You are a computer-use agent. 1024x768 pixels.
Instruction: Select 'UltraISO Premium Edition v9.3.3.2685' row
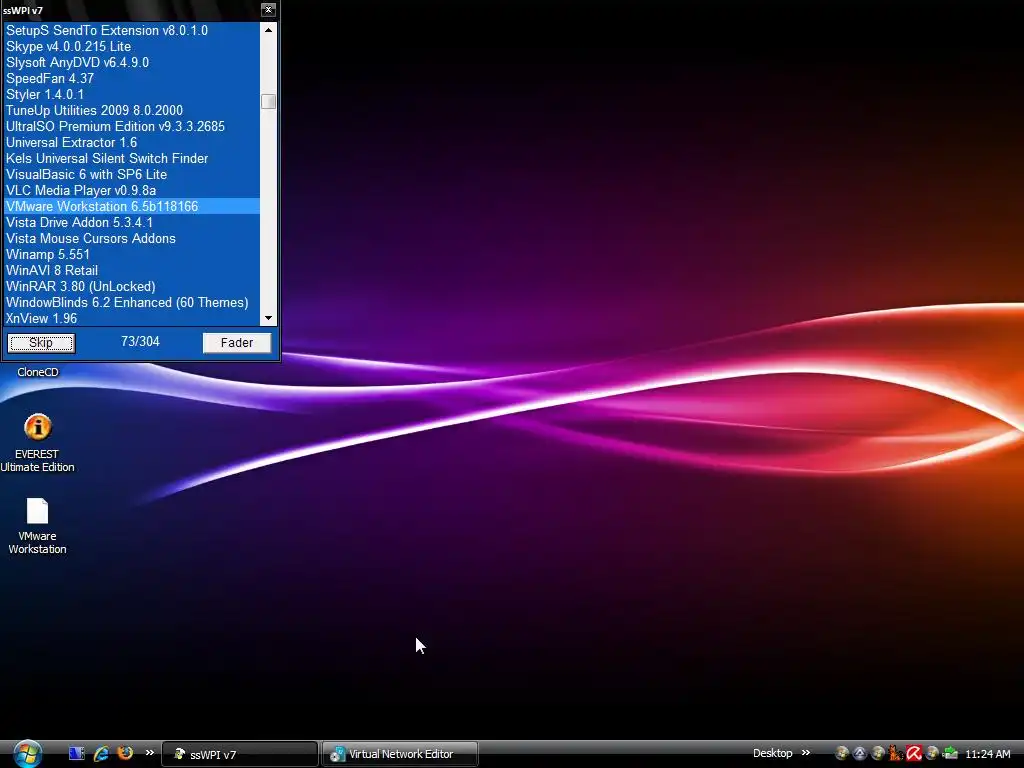coord(132,126)
